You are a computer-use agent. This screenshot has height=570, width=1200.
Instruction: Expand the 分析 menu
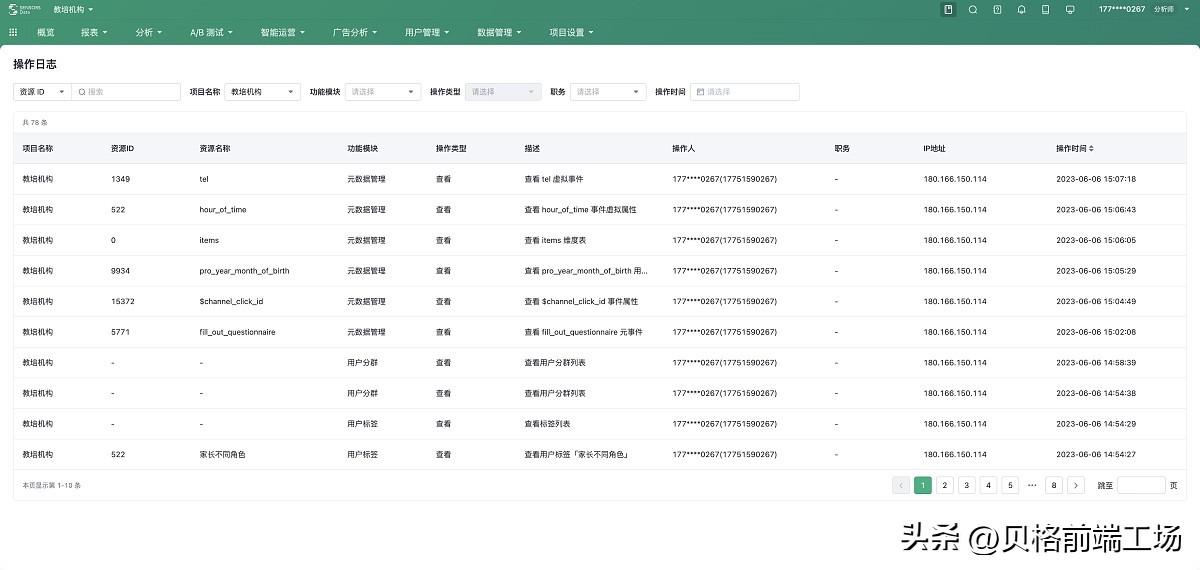148,32
